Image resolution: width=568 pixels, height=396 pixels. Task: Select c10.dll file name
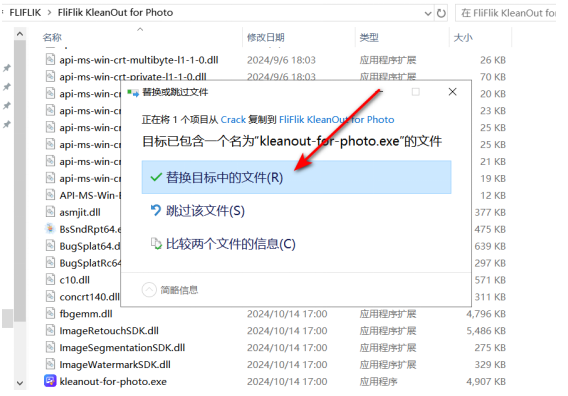click(x=74, y=280)
